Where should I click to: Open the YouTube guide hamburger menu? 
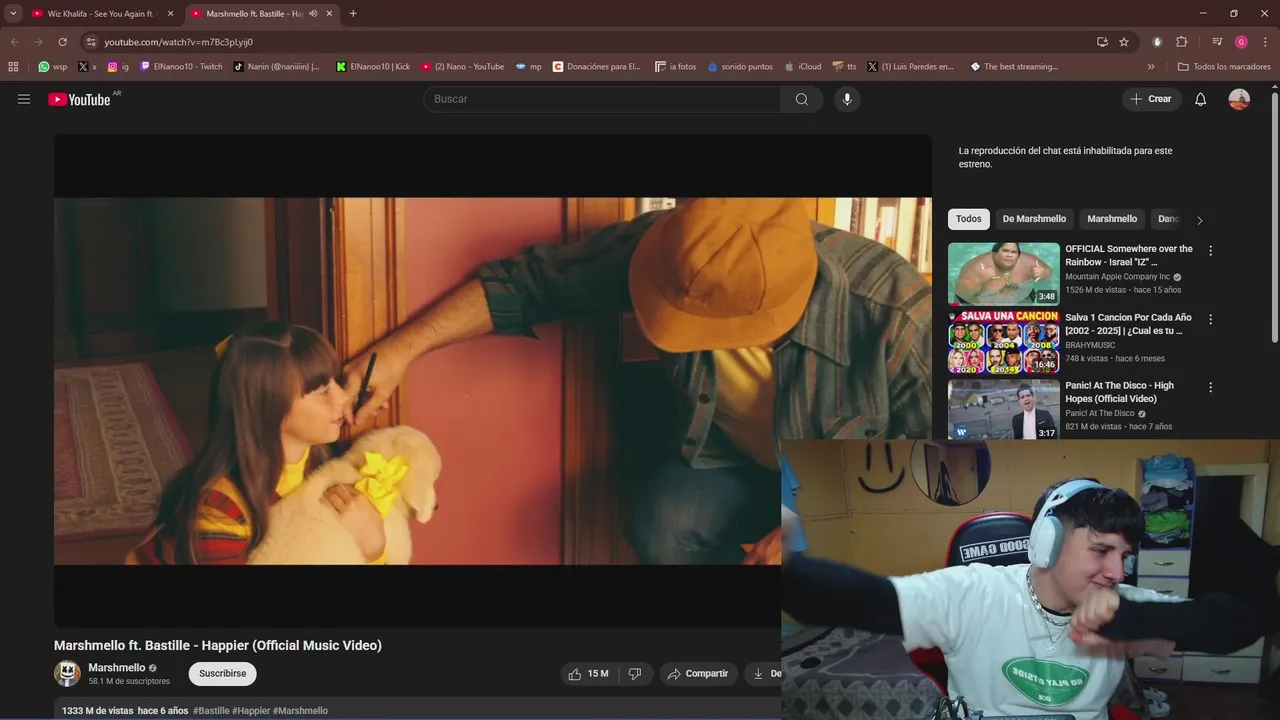[x=24, y=99]
